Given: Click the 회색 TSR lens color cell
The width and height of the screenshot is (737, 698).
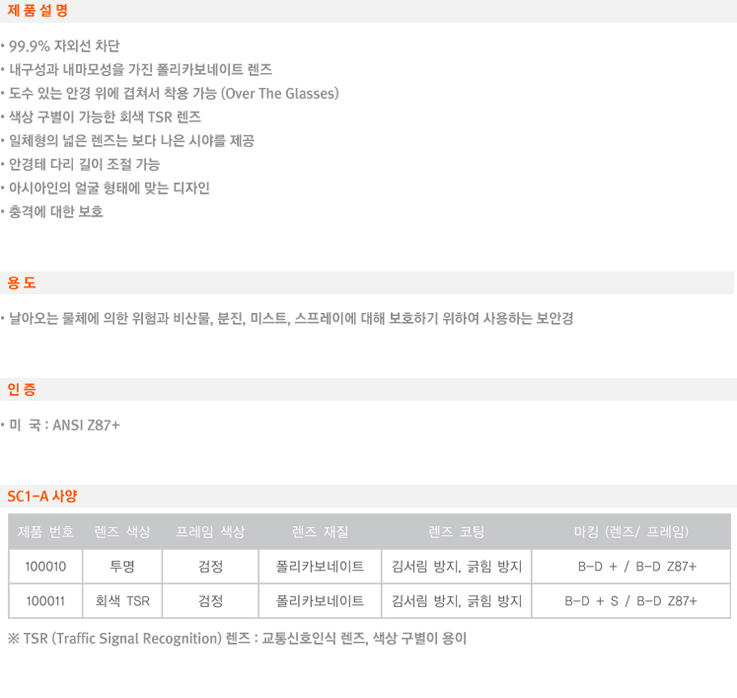Looking at the screenshot, I should pos(122,601).
